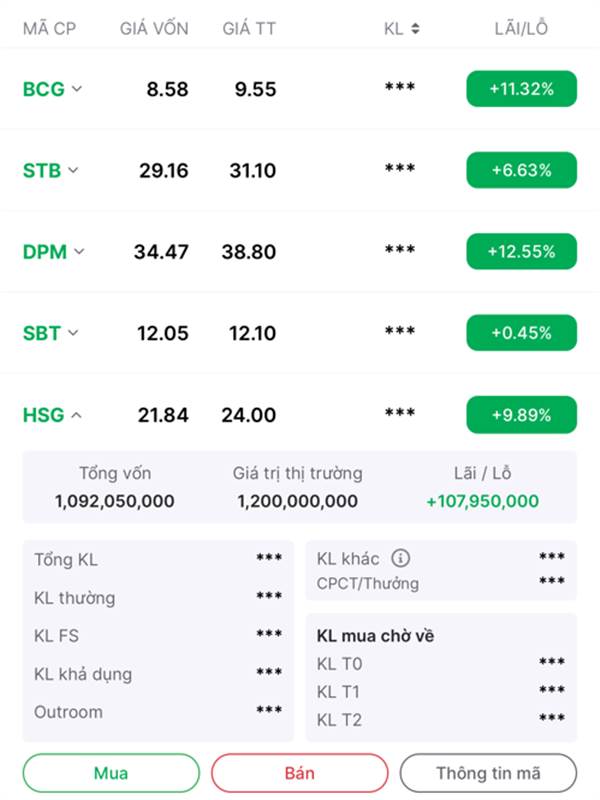Image resolution: width=600 pixels, height=800 pixels.
Task: Click the MÃ CP column header
Action: click(x=49, y=28)
